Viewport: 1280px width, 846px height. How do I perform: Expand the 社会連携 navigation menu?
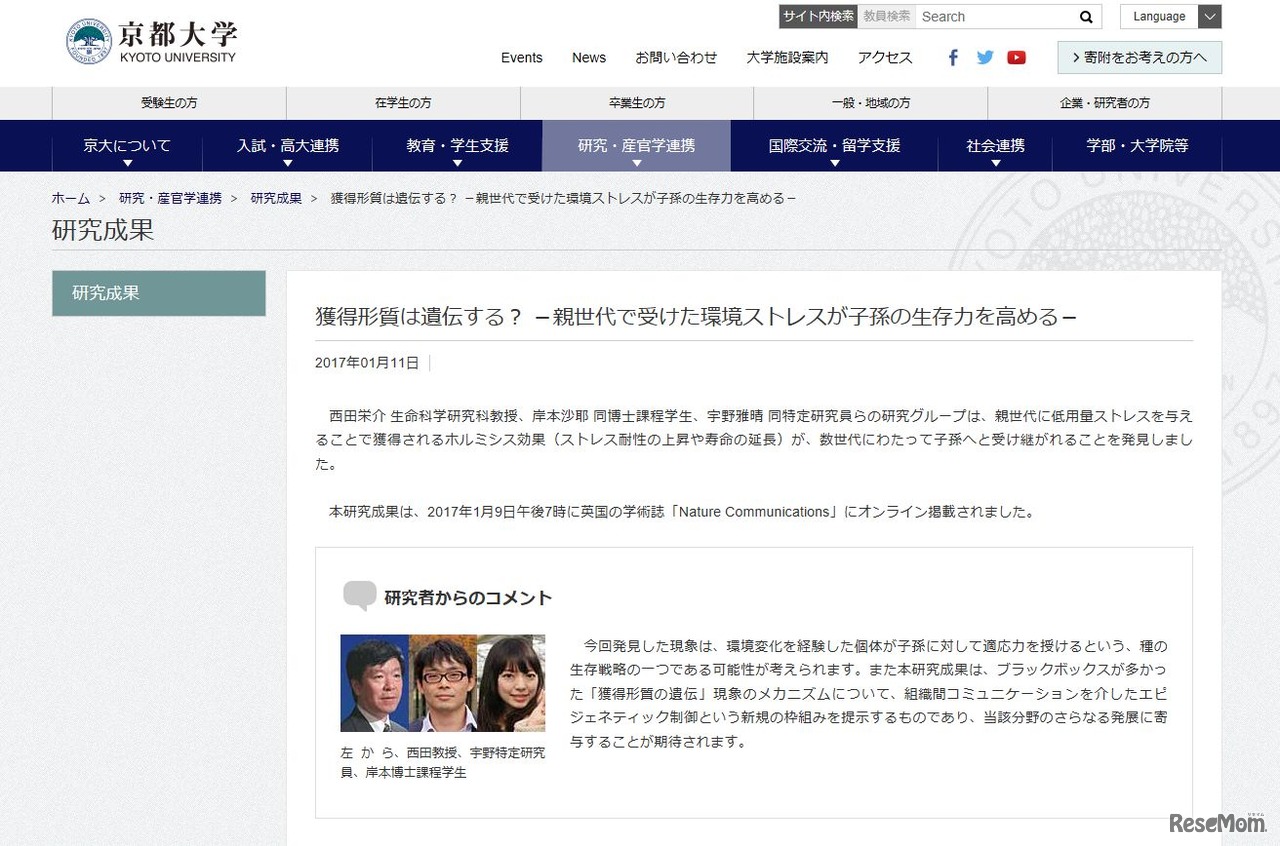994,145
